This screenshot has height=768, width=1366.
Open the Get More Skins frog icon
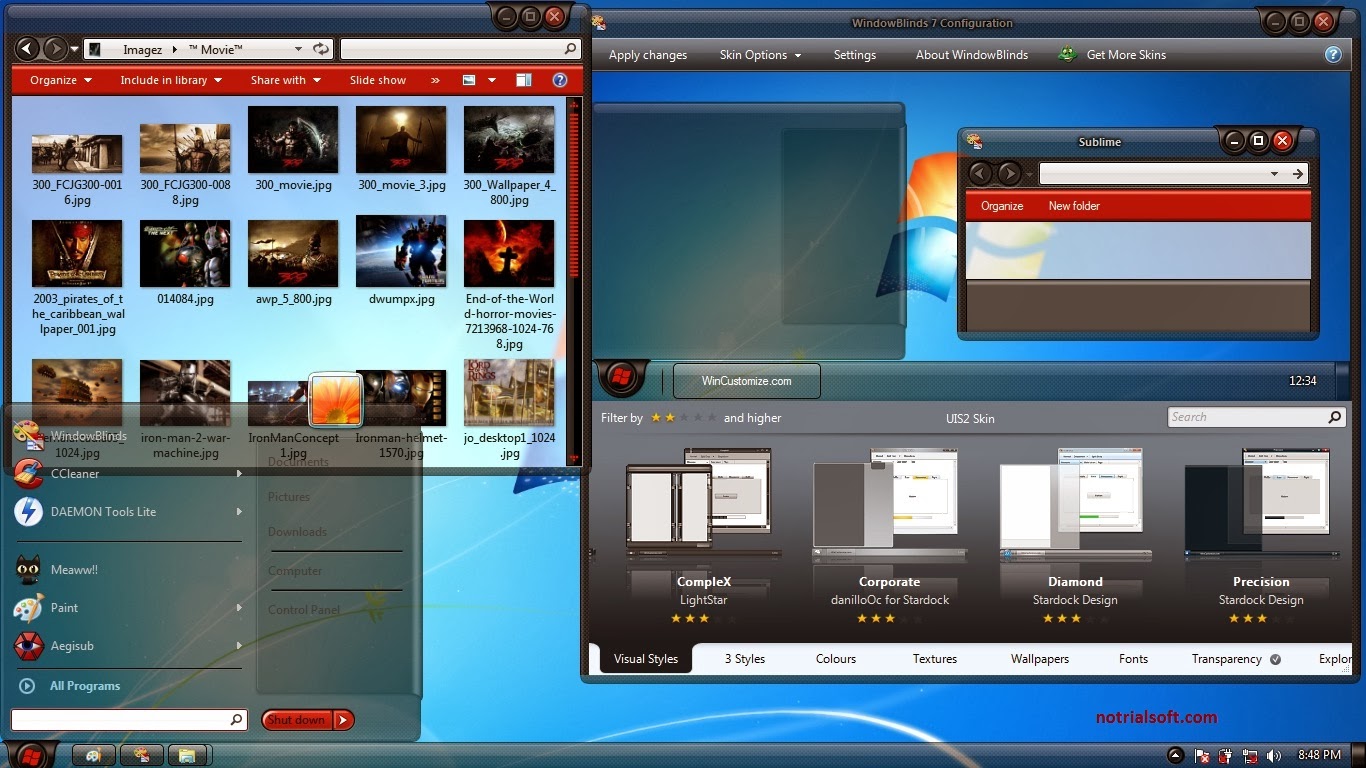[1068, 54]
